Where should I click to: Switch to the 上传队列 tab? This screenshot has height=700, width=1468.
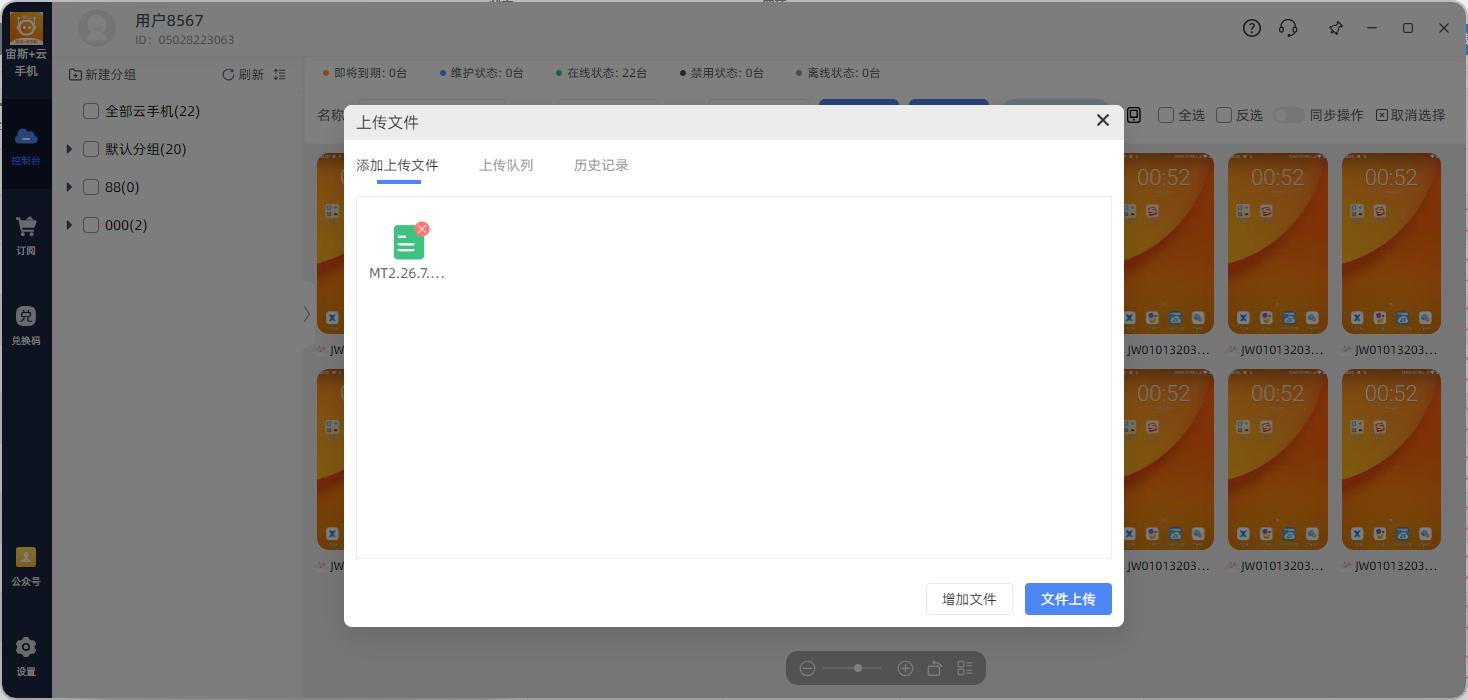coord(506,165)
